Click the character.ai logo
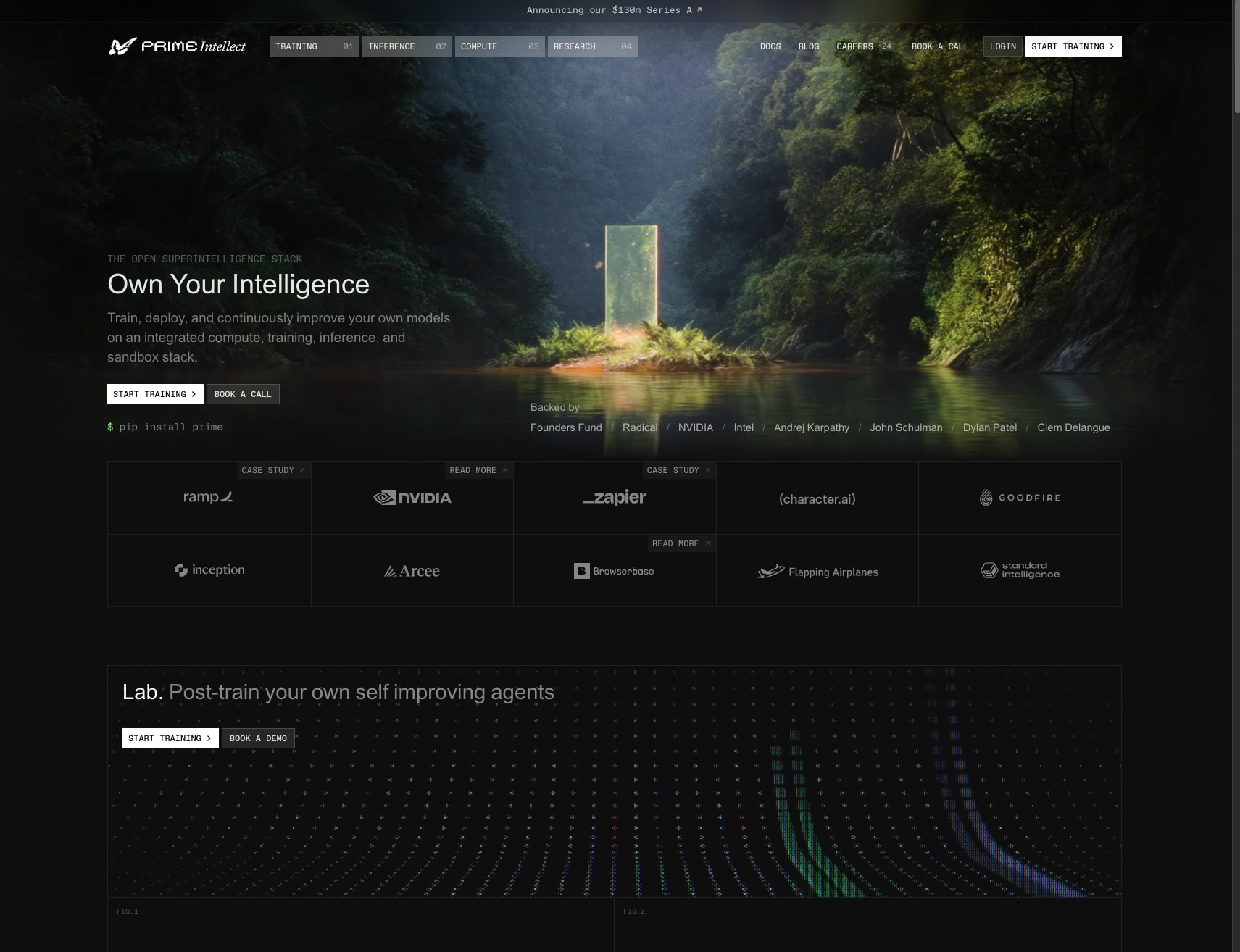 [x=817, y=498]
